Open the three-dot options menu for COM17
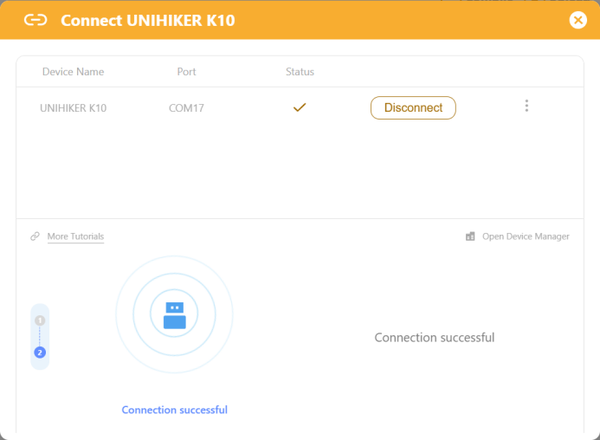Image resolution: width=600 pixels, height=440 pixels. click(527, 106)
